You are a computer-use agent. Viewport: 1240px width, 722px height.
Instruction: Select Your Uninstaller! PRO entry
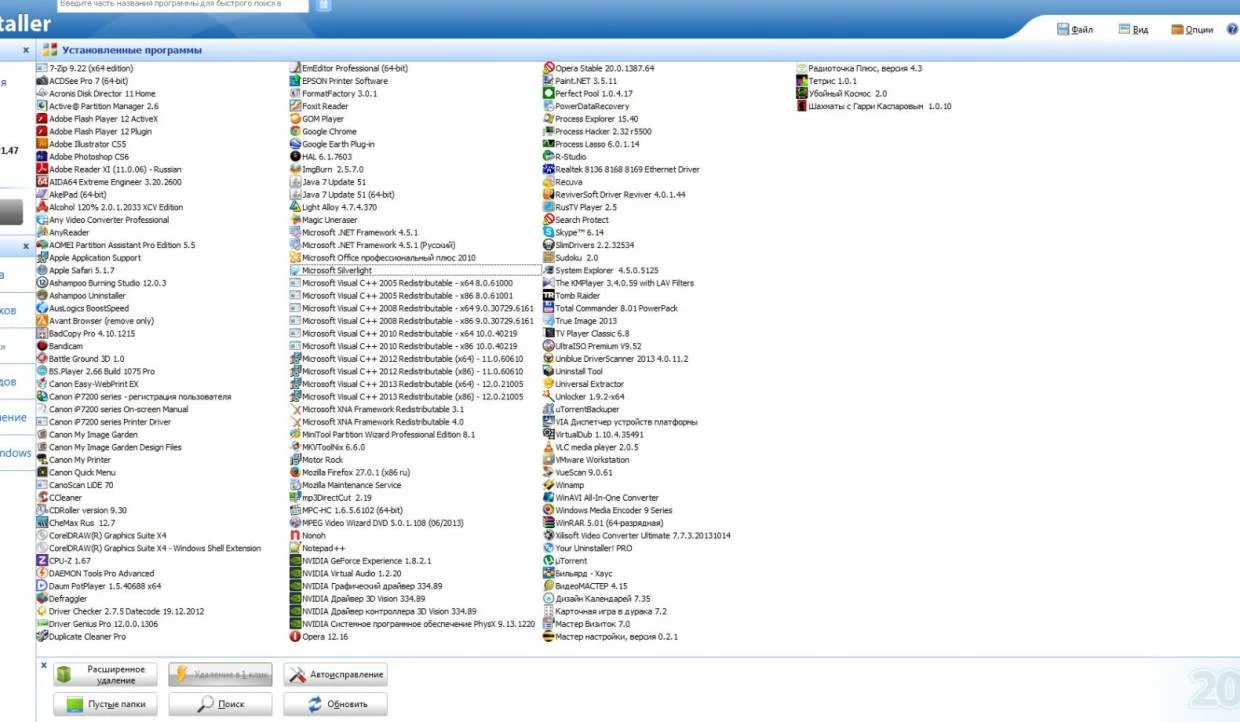point(587,548)
